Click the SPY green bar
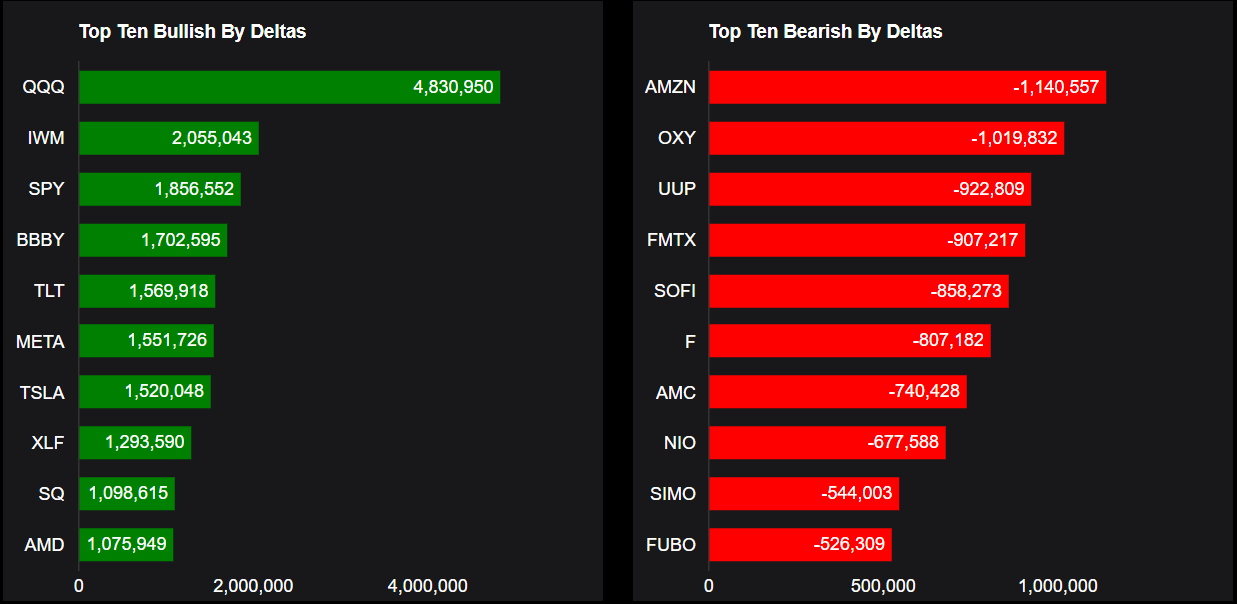The height and width of the screenshot is (604, 1237). [x=160, y=189]
